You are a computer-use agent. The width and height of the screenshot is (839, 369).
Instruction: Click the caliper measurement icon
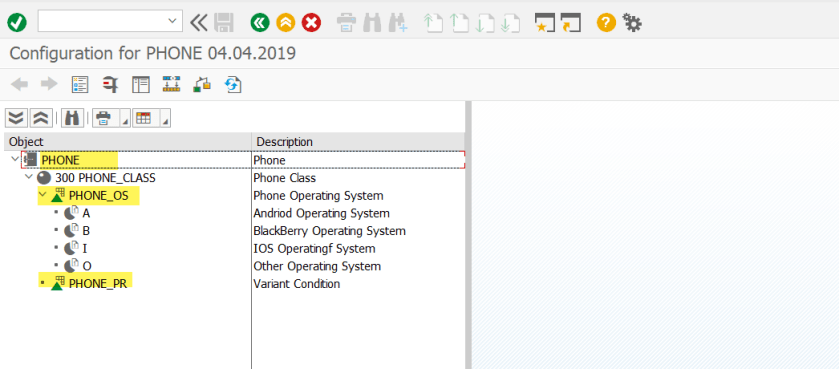pos(110,84)
